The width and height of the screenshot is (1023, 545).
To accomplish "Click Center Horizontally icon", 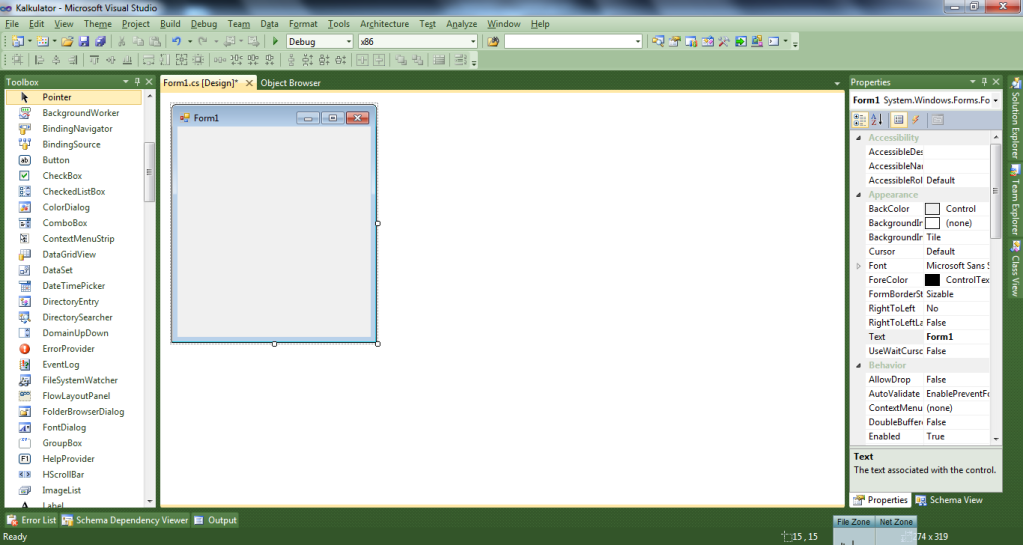I will pyautogui.click(x=361, y=60).
